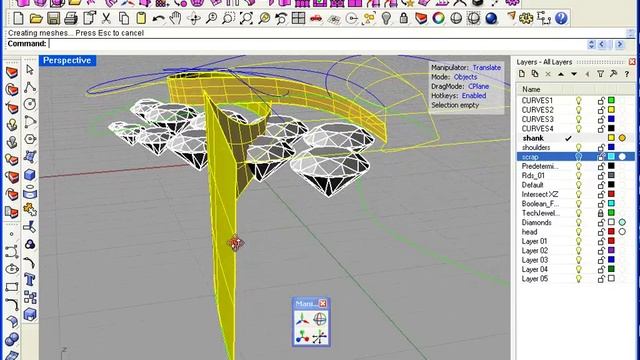
Task: Print using the printer icon
Action: [71, 18]
